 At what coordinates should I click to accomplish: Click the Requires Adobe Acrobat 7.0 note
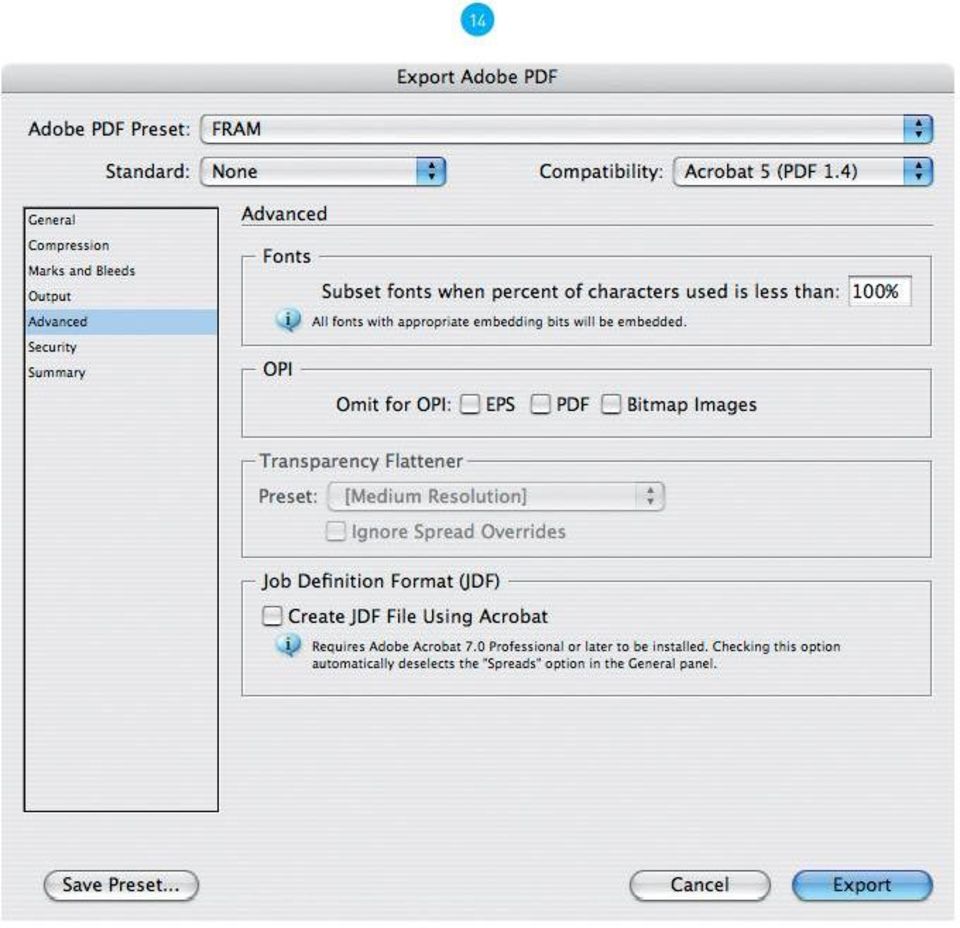[x=576, y=655]
